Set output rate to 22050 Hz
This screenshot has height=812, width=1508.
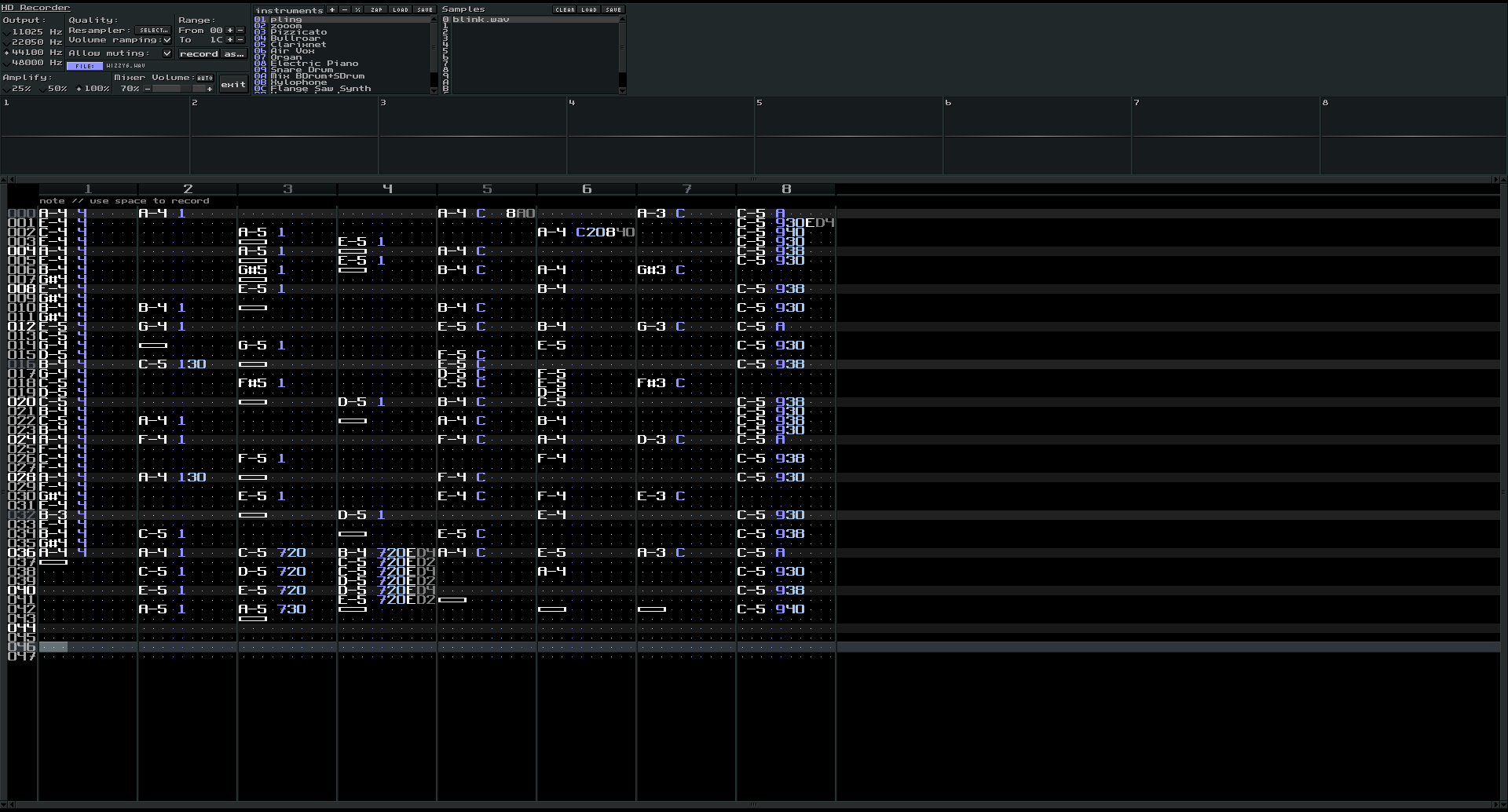pos(33,42)
